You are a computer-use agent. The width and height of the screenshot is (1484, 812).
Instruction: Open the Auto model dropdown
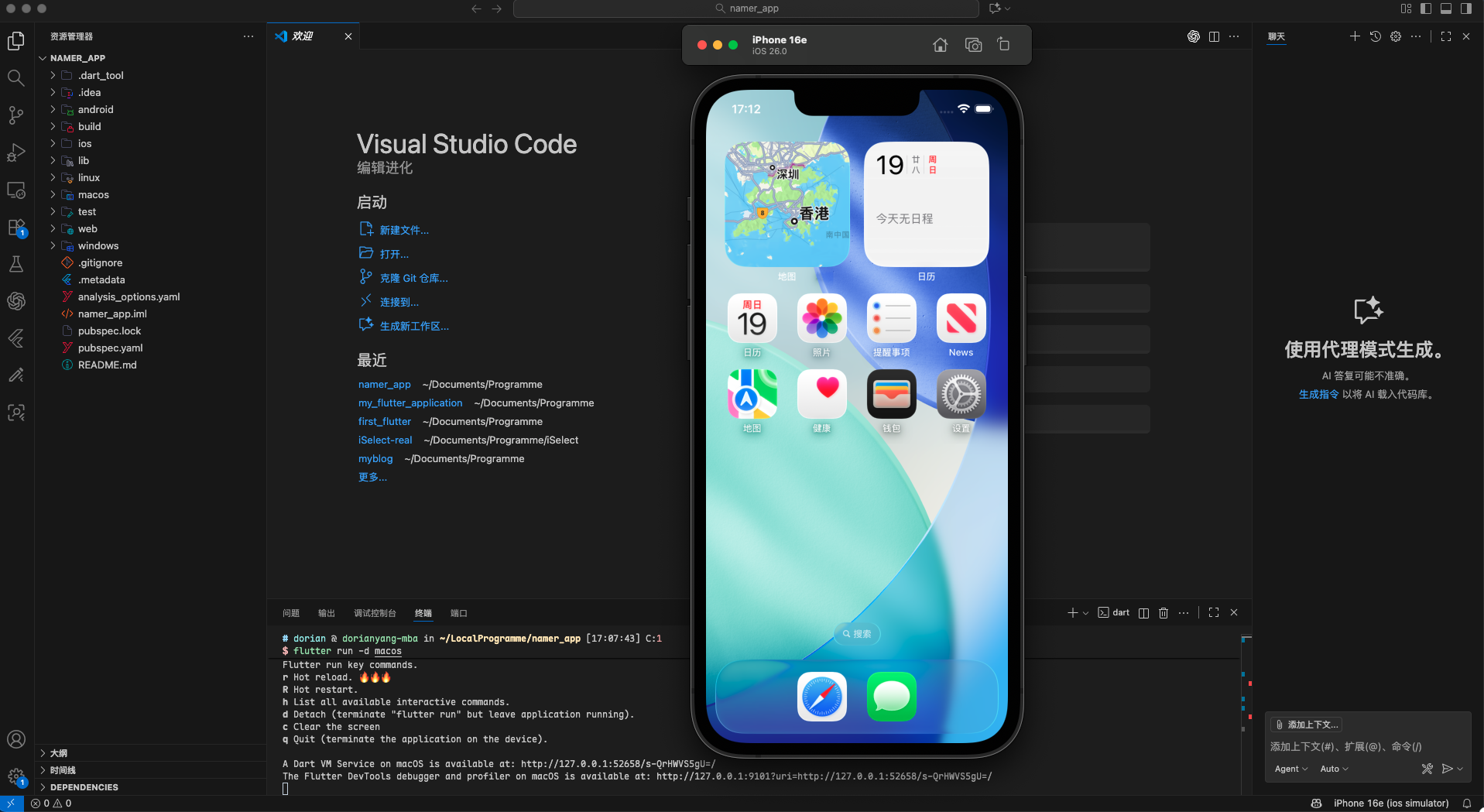(1334, 769)
